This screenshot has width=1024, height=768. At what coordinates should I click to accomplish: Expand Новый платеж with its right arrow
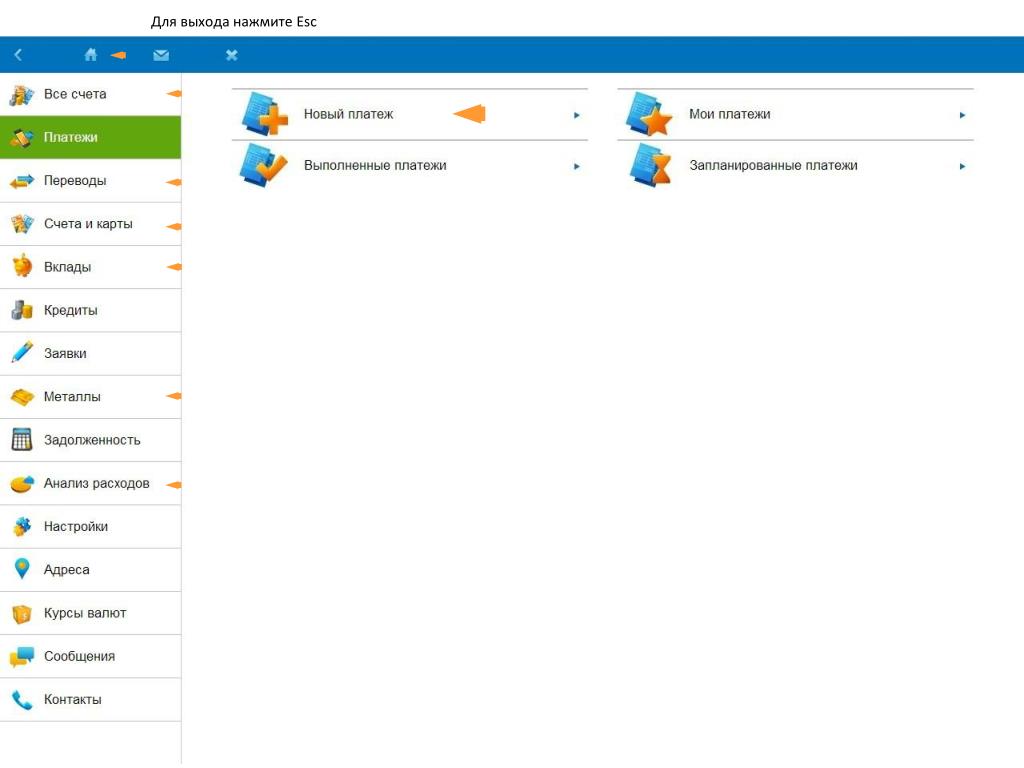577,115
